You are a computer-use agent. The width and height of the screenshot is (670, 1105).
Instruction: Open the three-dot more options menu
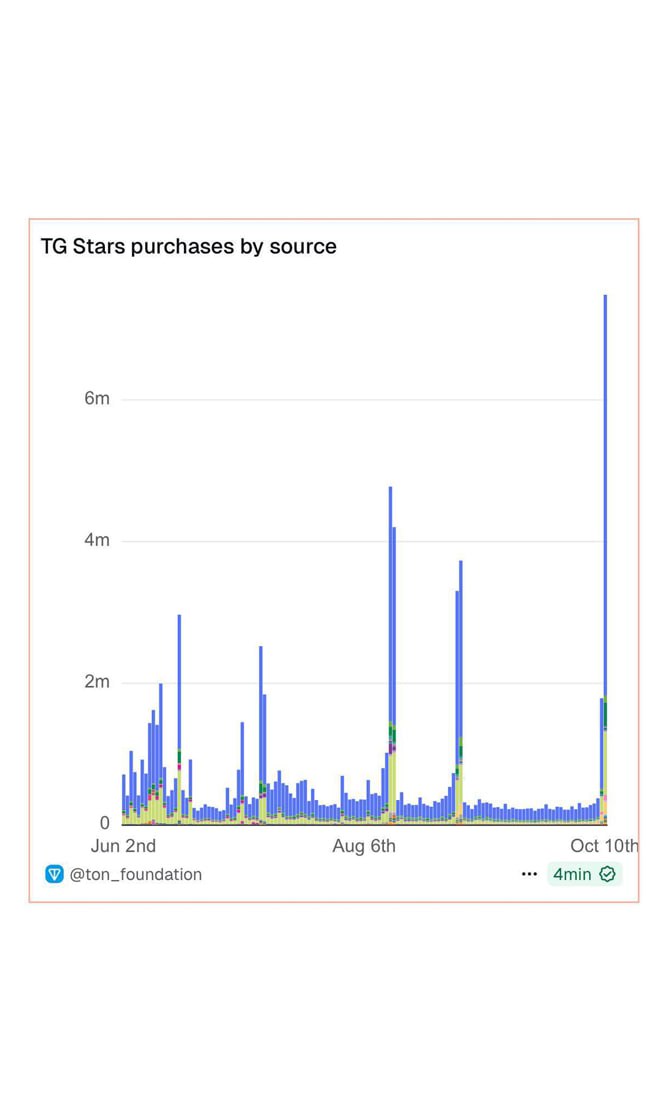[x=529, y=874]
